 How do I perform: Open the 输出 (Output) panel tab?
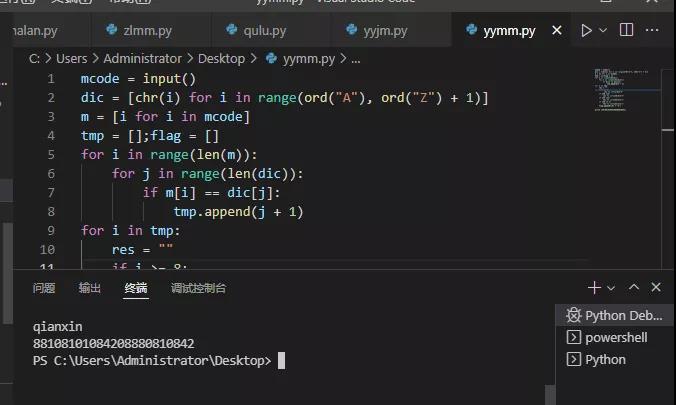90,288
